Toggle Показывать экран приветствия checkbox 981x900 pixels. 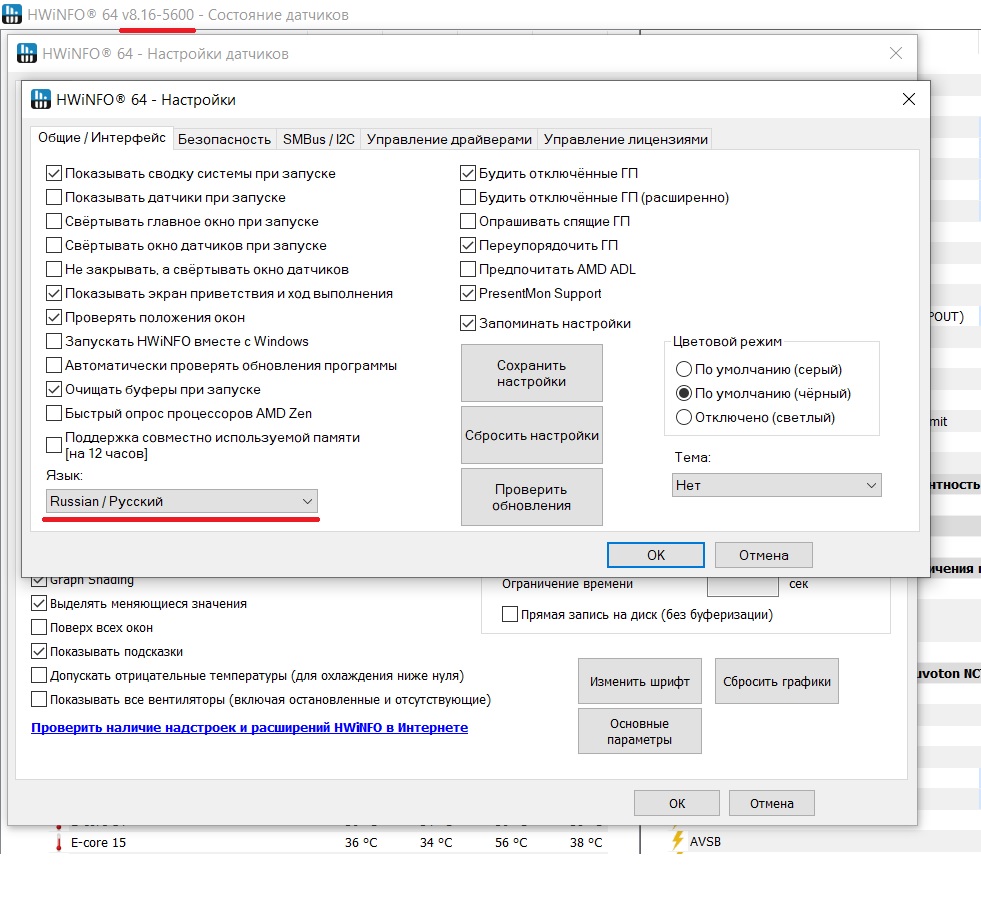pos(54,293)
